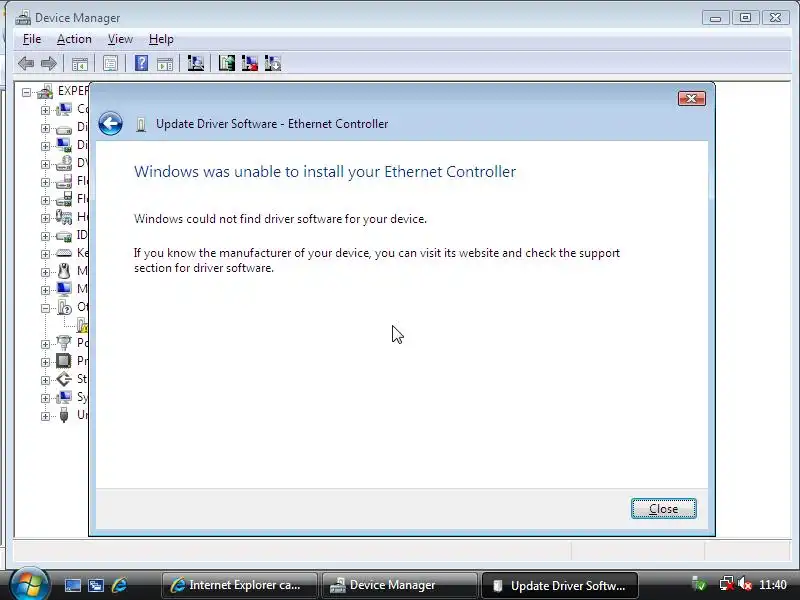Open the Action menu
Screen dimensions: 800x600
coord(74,39)
